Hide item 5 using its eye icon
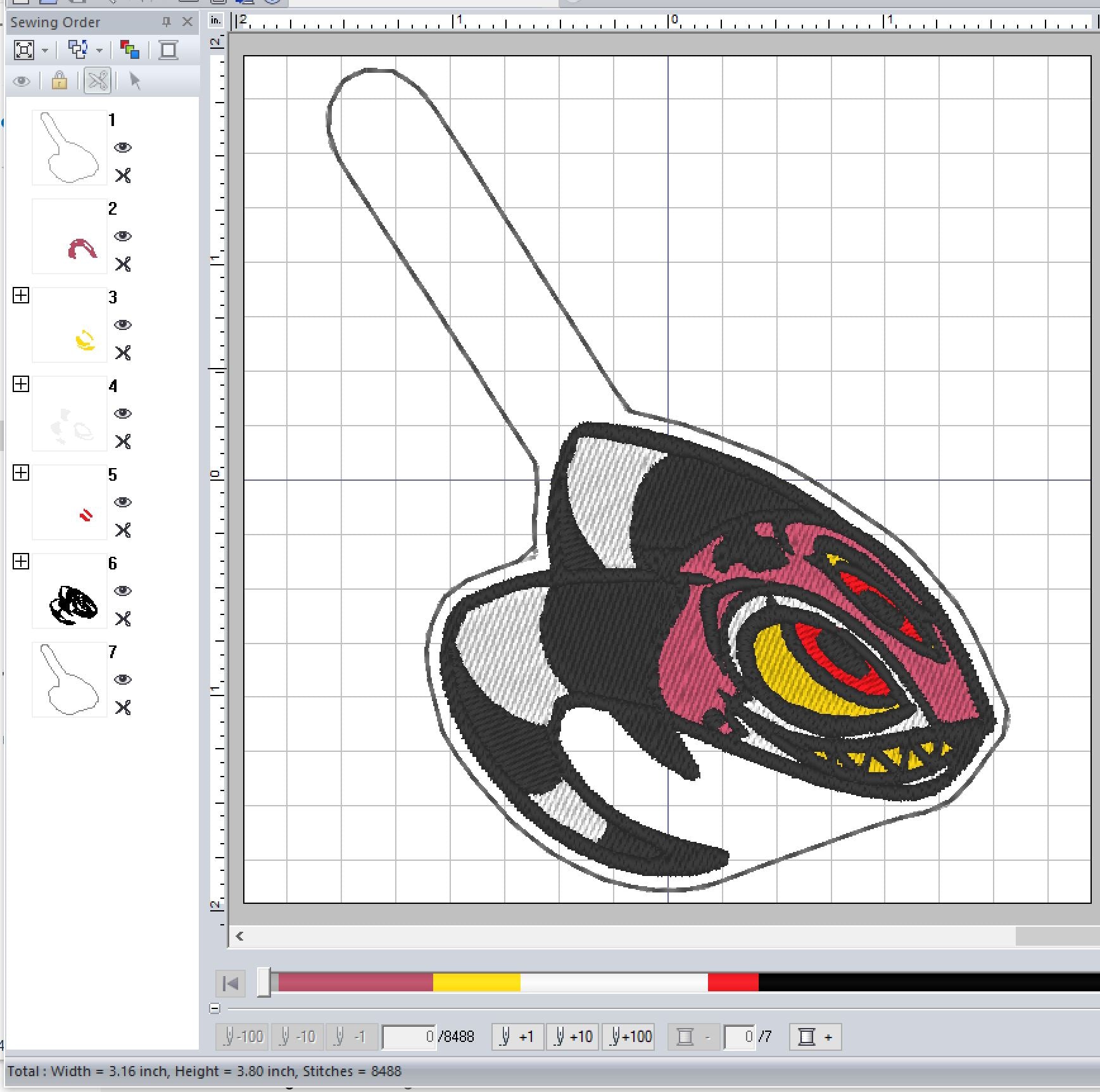The height and width of the screenshot is (1092, 1100). tap(123, 502)
